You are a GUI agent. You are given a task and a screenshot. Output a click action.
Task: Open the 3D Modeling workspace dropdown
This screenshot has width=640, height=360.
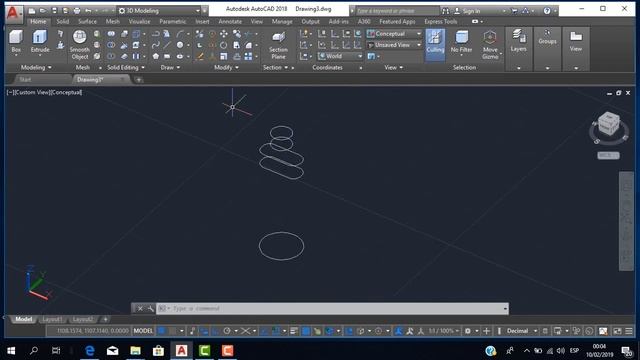point(159,11)
